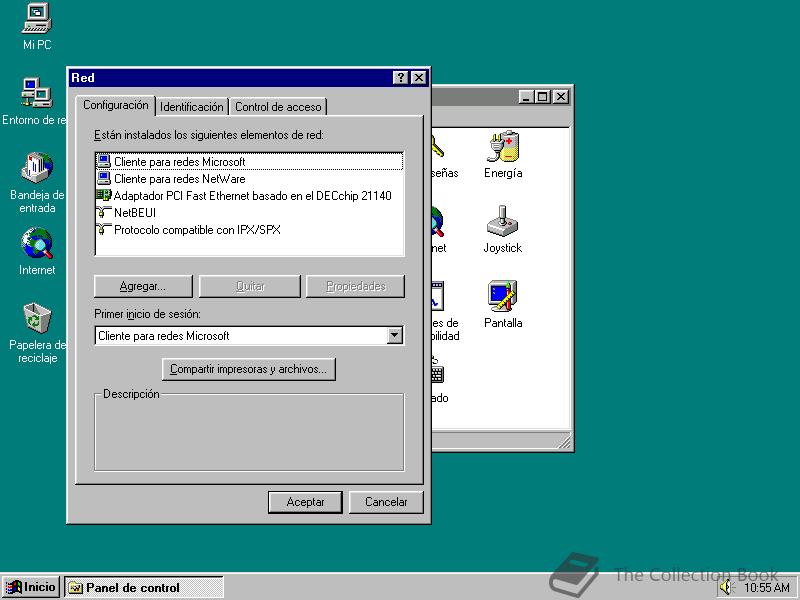Open Energía icon in Panel de control
The width and height of the screenshot is (800, 600).
point(503,155)
